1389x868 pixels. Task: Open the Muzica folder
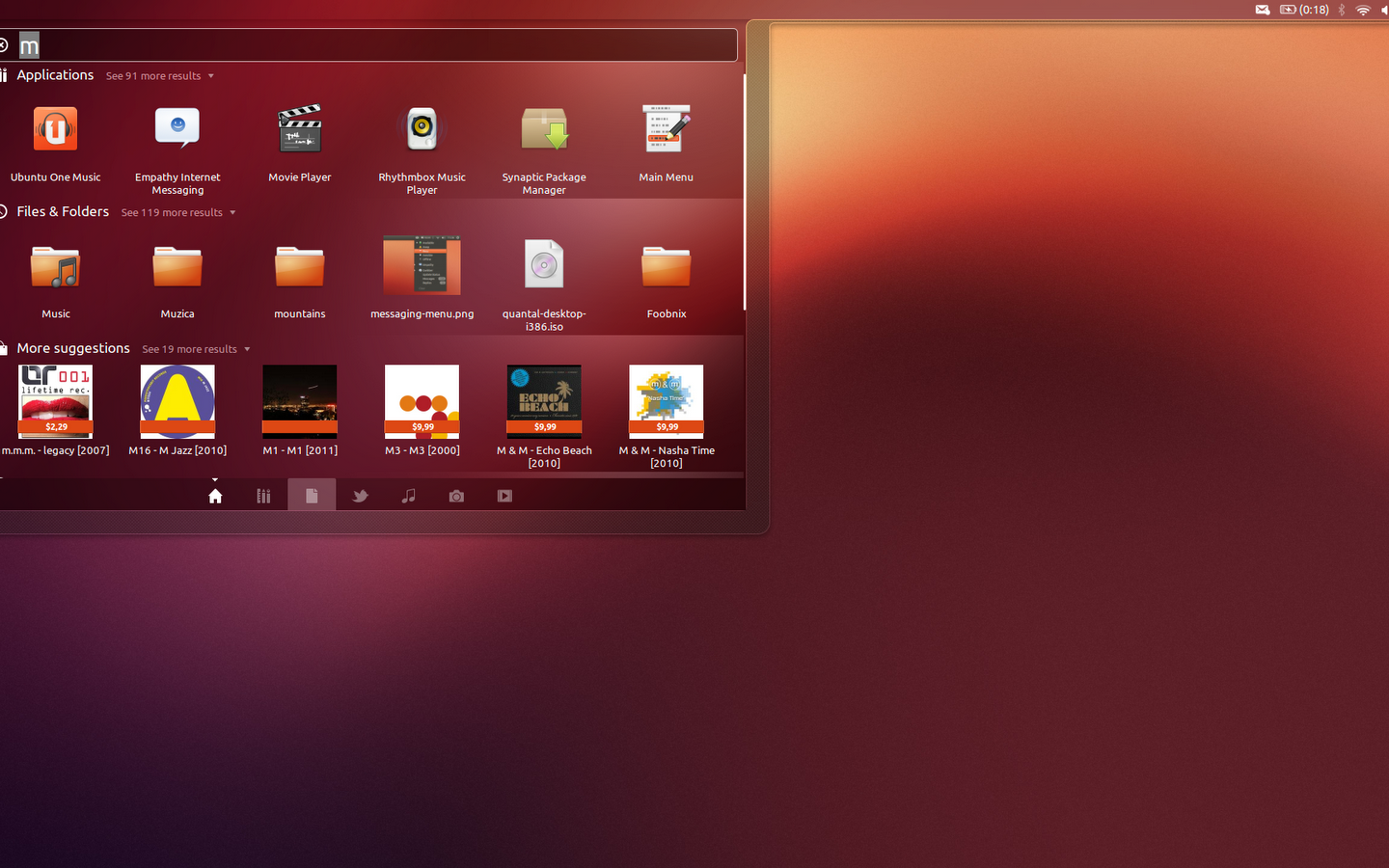click(x=177, y=280)
